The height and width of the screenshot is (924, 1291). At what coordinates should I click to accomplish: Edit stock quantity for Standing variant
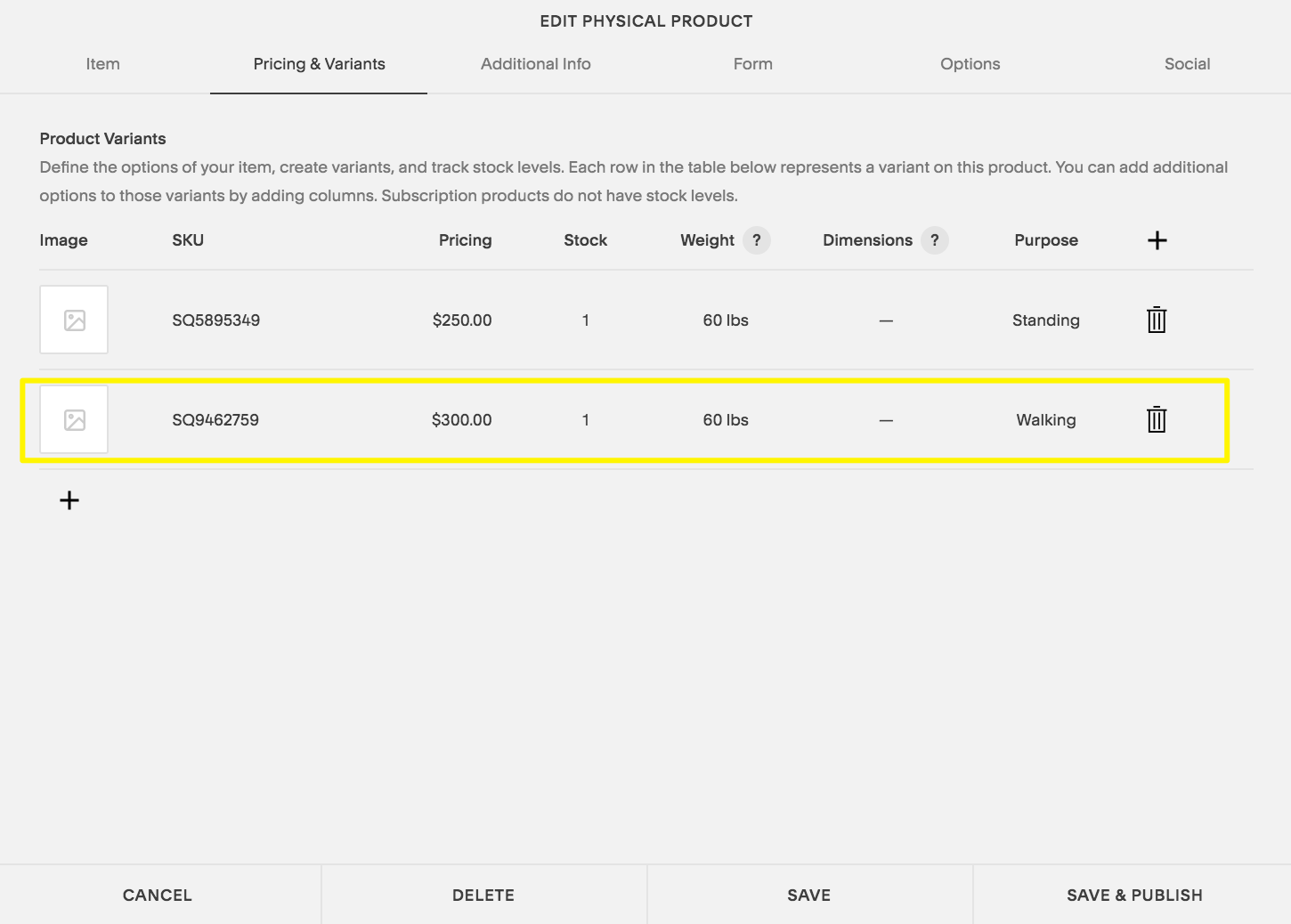click(x=586, y=320)
